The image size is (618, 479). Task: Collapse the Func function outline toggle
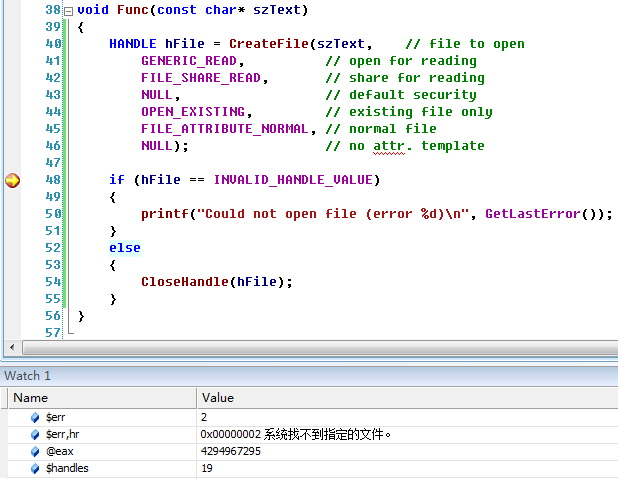click(69, 11)
